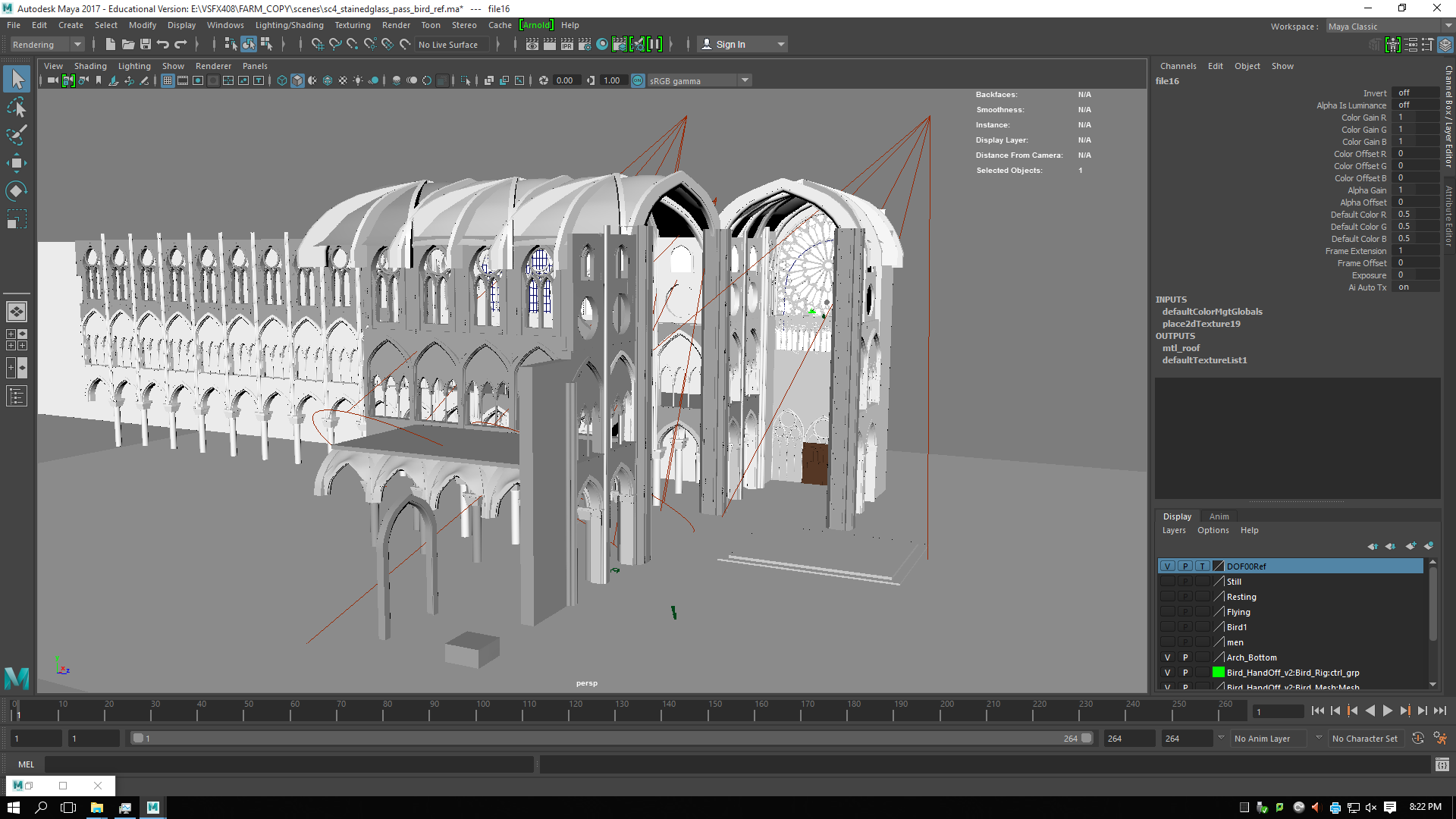
Task: Enable use all lights bulb icon
Action: pos(358,80)
